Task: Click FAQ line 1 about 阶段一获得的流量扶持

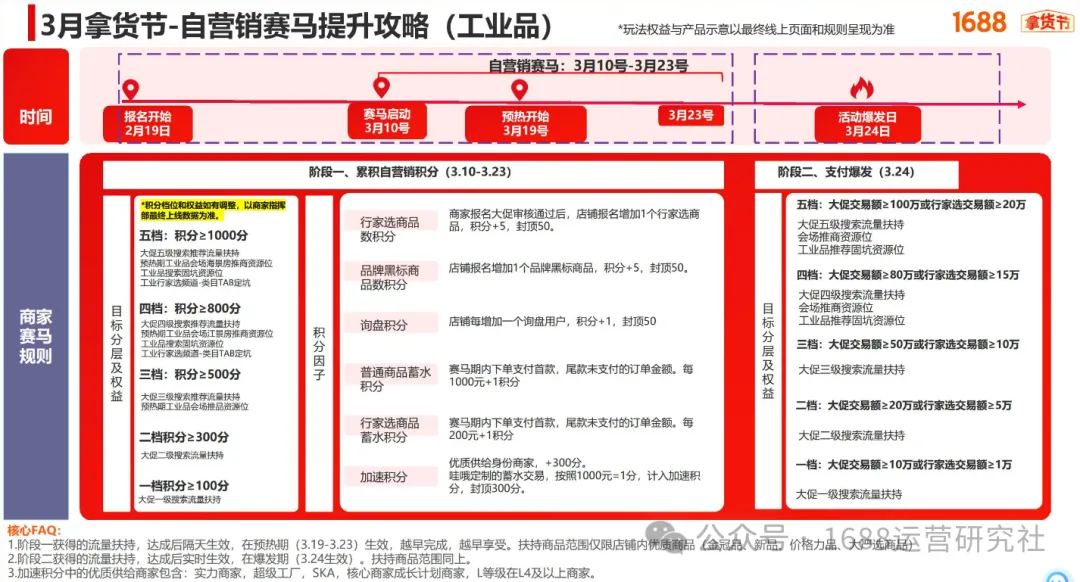Action: click(460, 545)
